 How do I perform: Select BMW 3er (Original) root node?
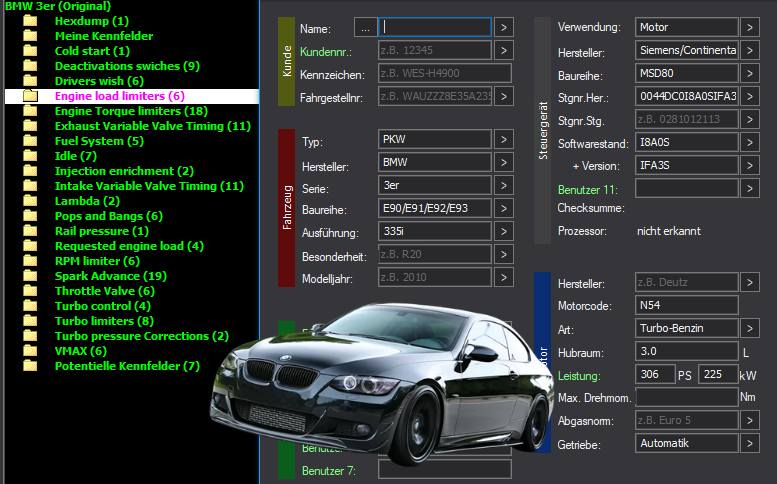click(58, 6)
